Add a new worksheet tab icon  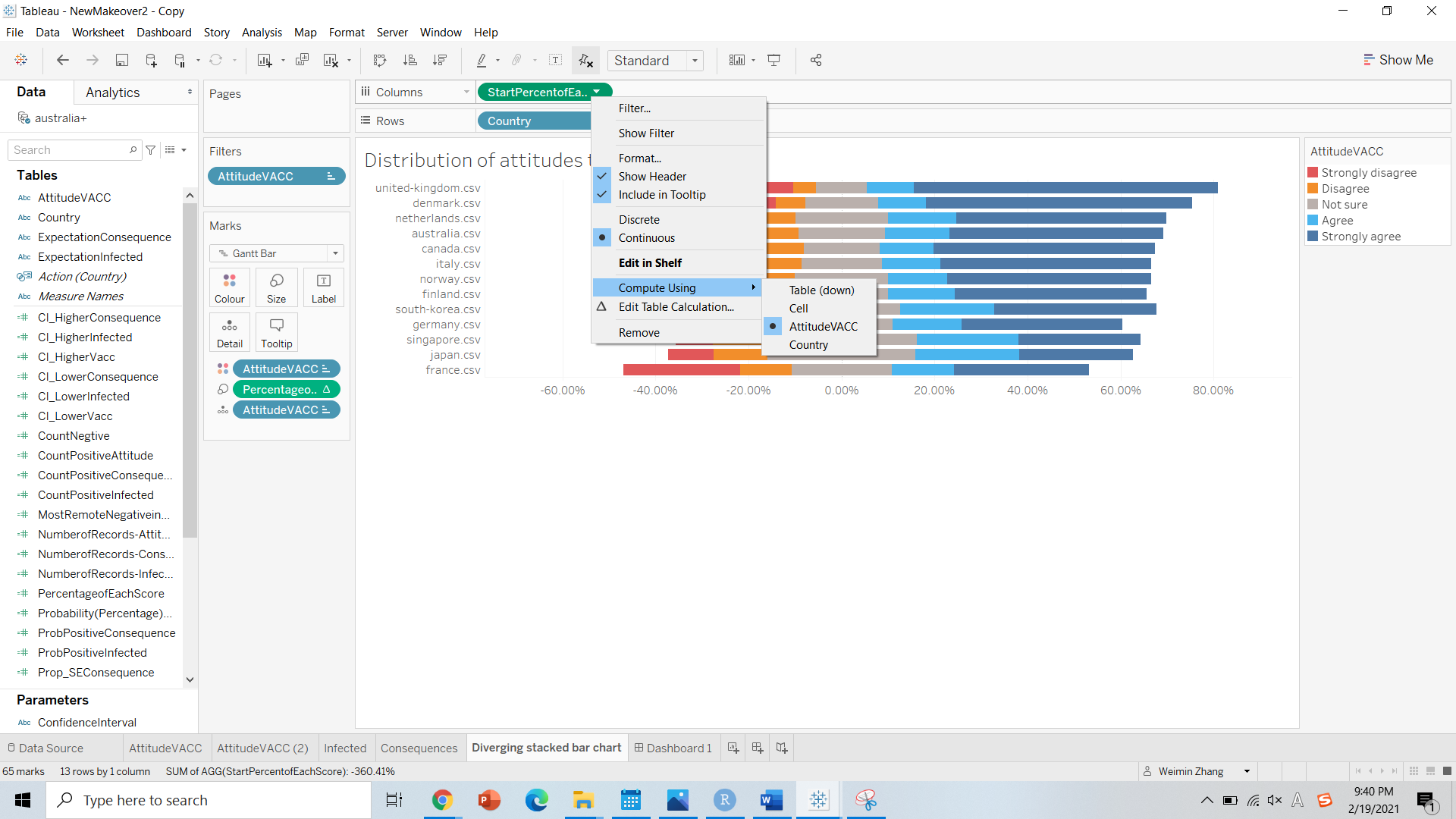click(x=733, y=748)
